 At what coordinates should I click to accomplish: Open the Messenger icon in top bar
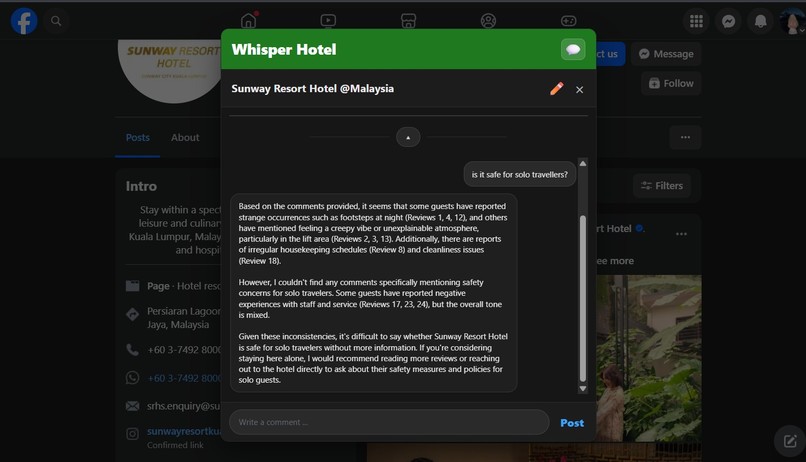click(x=728, y=21)
